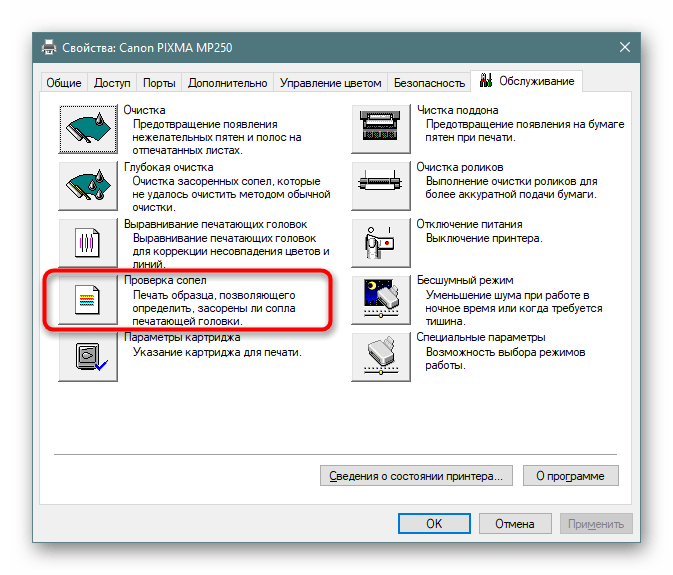Select the Дополнительно tab
The height and width of the screenshot is (575, 673).
pos(227,83)
